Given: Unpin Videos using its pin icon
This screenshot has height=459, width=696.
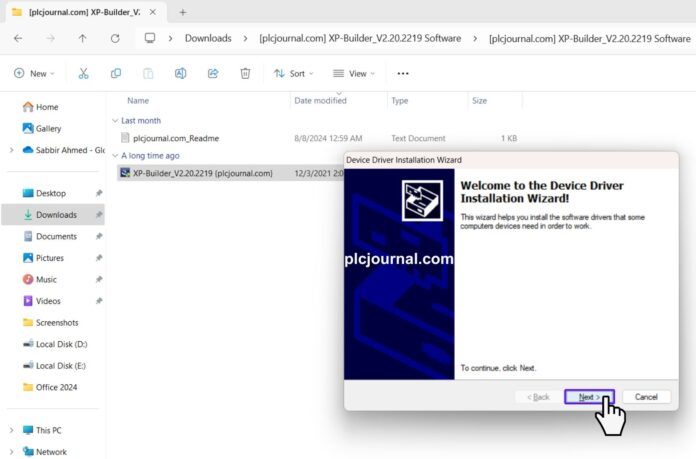Looking at the screenshot, I should point(99,301).
